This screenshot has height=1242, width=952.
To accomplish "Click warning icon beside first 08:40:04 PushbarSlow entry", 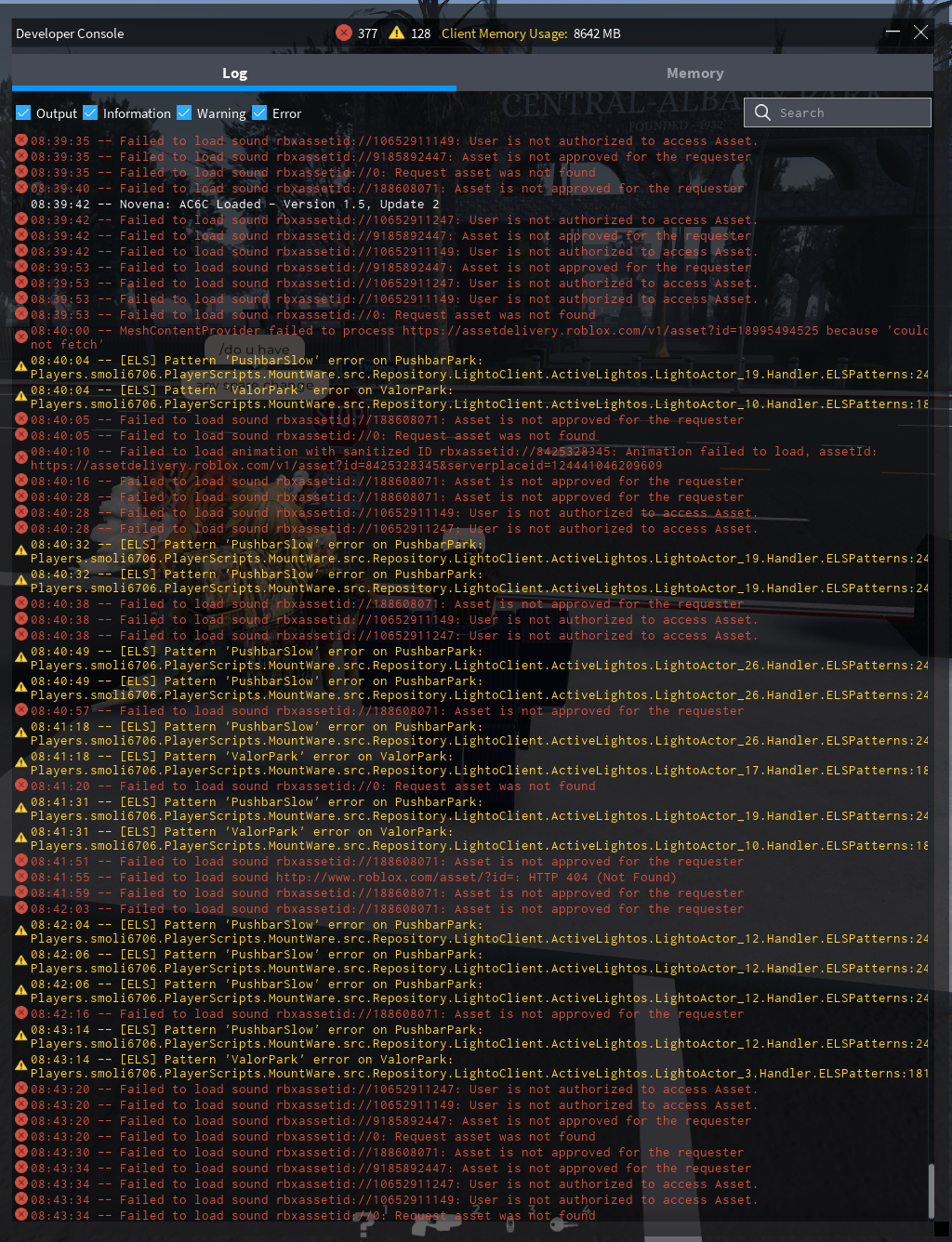I will point(21,367).
